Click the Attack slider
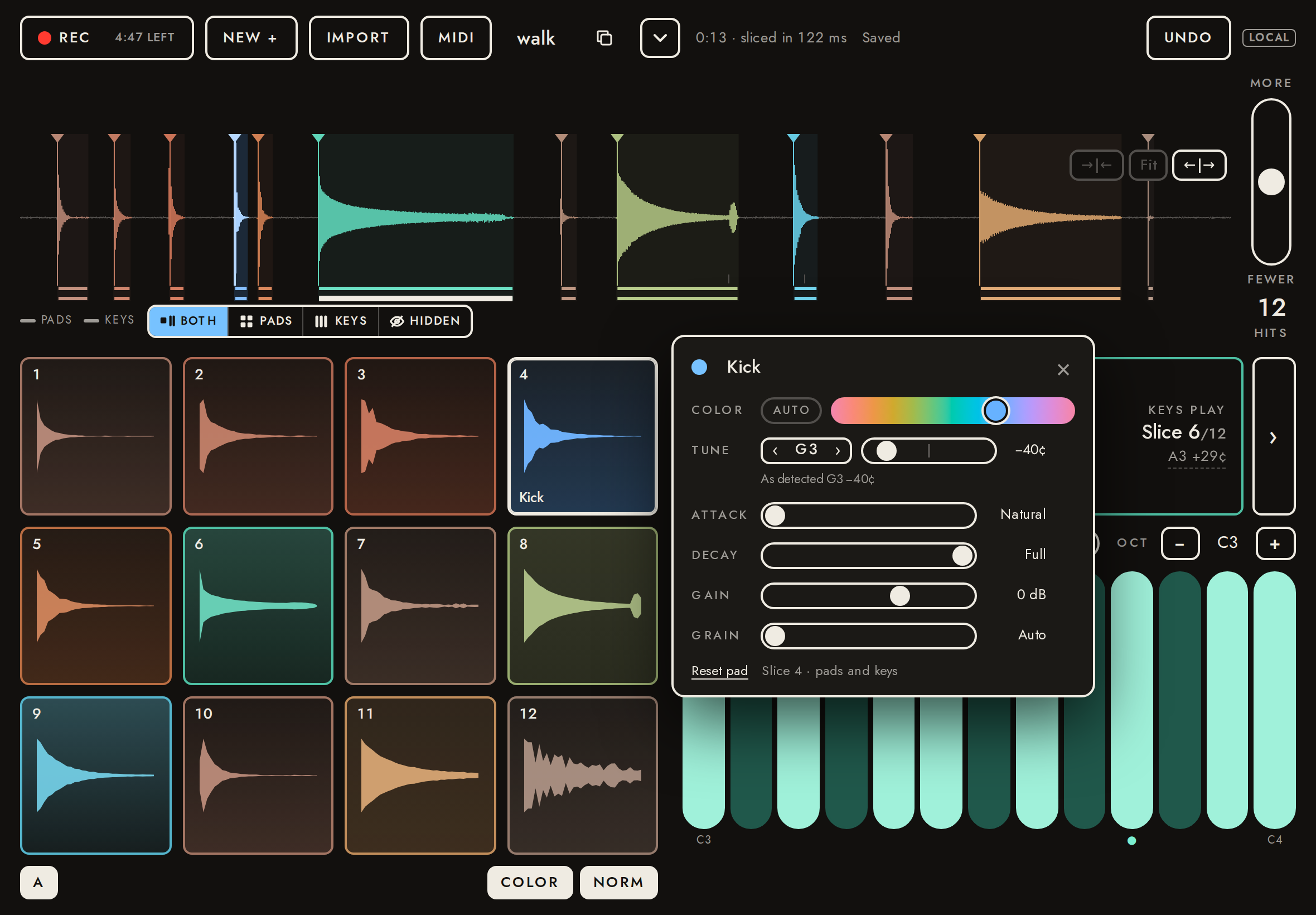 (x=868, y=516)
